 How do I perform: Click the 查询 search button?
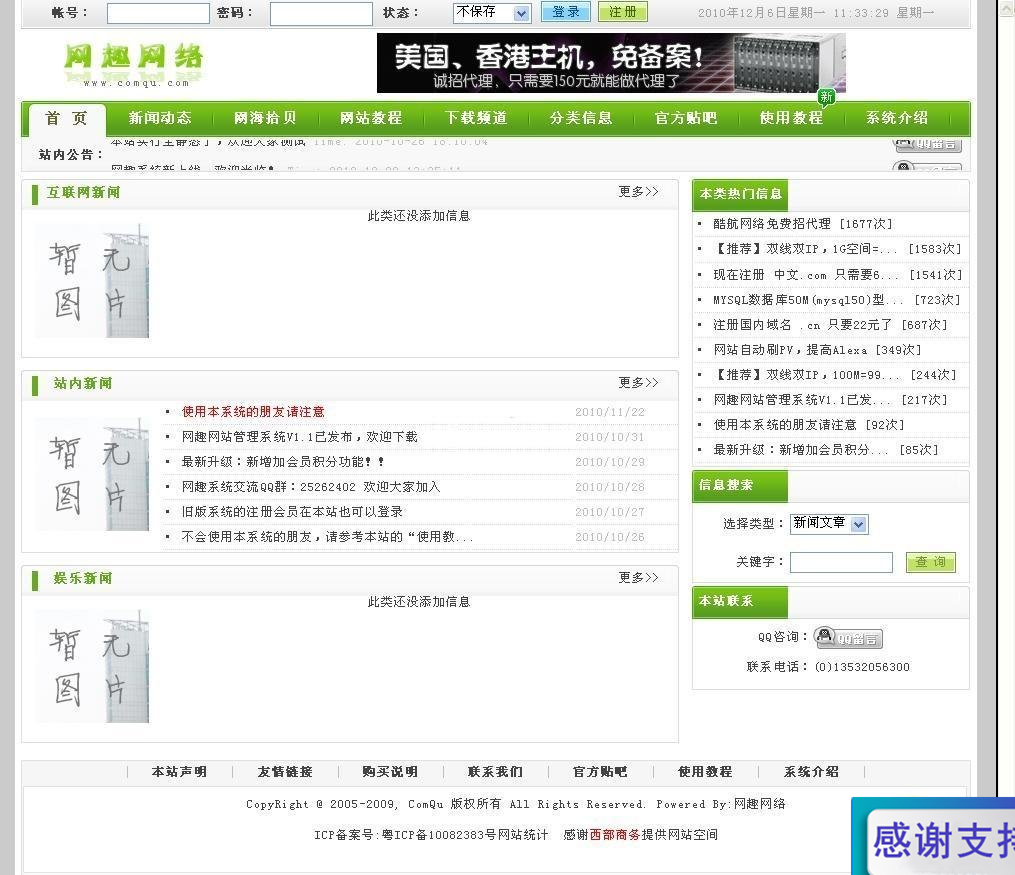coord(930,562)
